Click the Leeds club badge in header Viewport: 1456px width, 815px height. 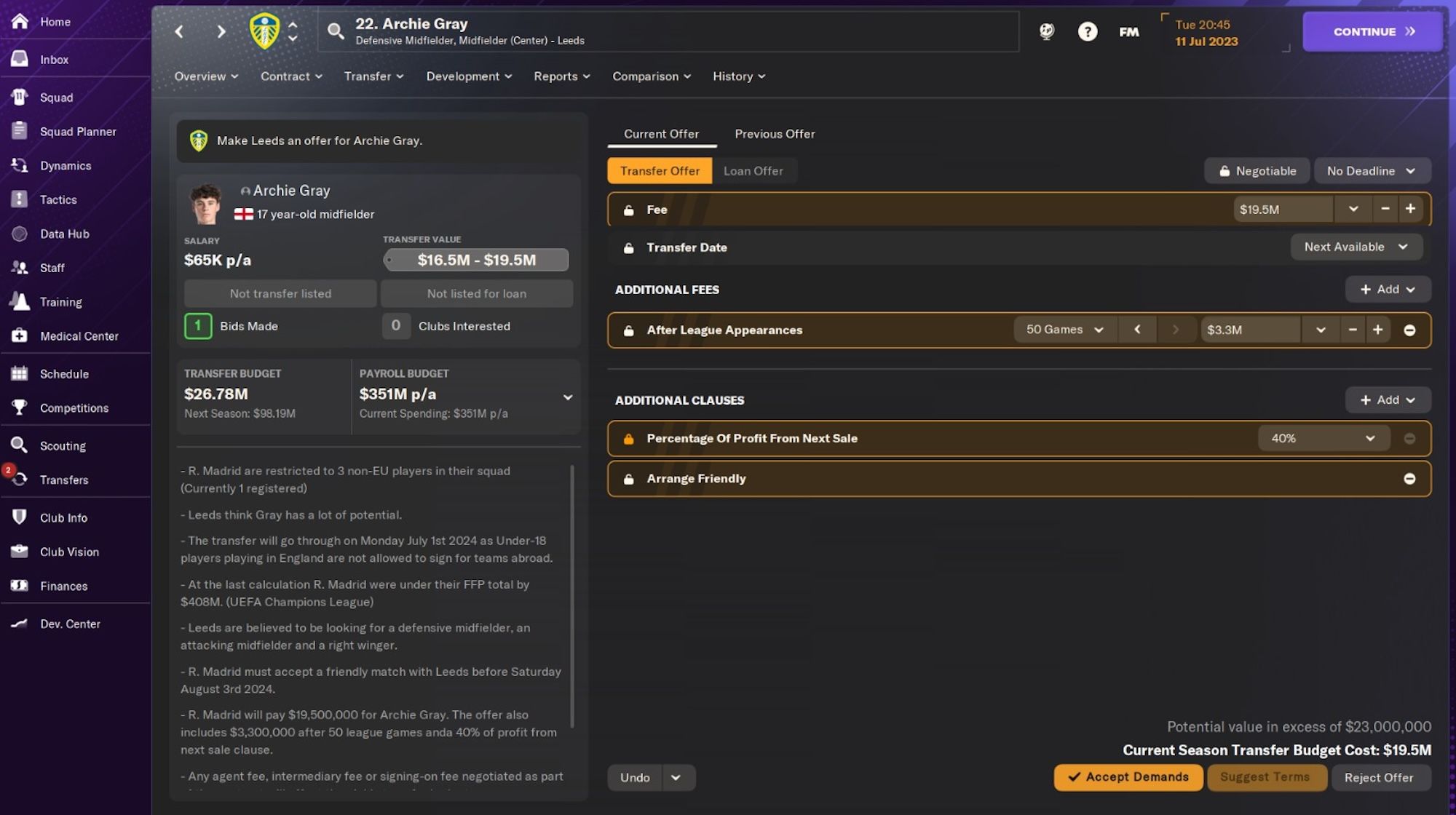[264, 31]
